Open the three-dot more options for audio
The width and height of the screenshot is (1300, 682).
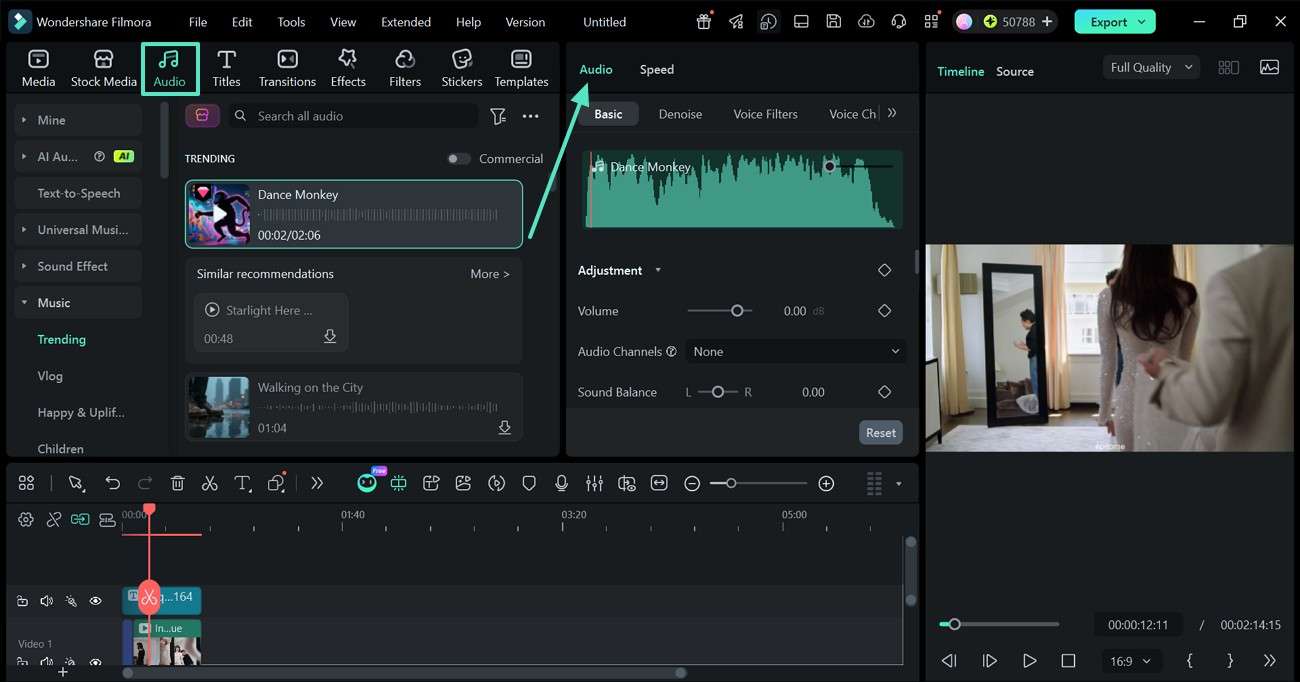click(530, 116)
